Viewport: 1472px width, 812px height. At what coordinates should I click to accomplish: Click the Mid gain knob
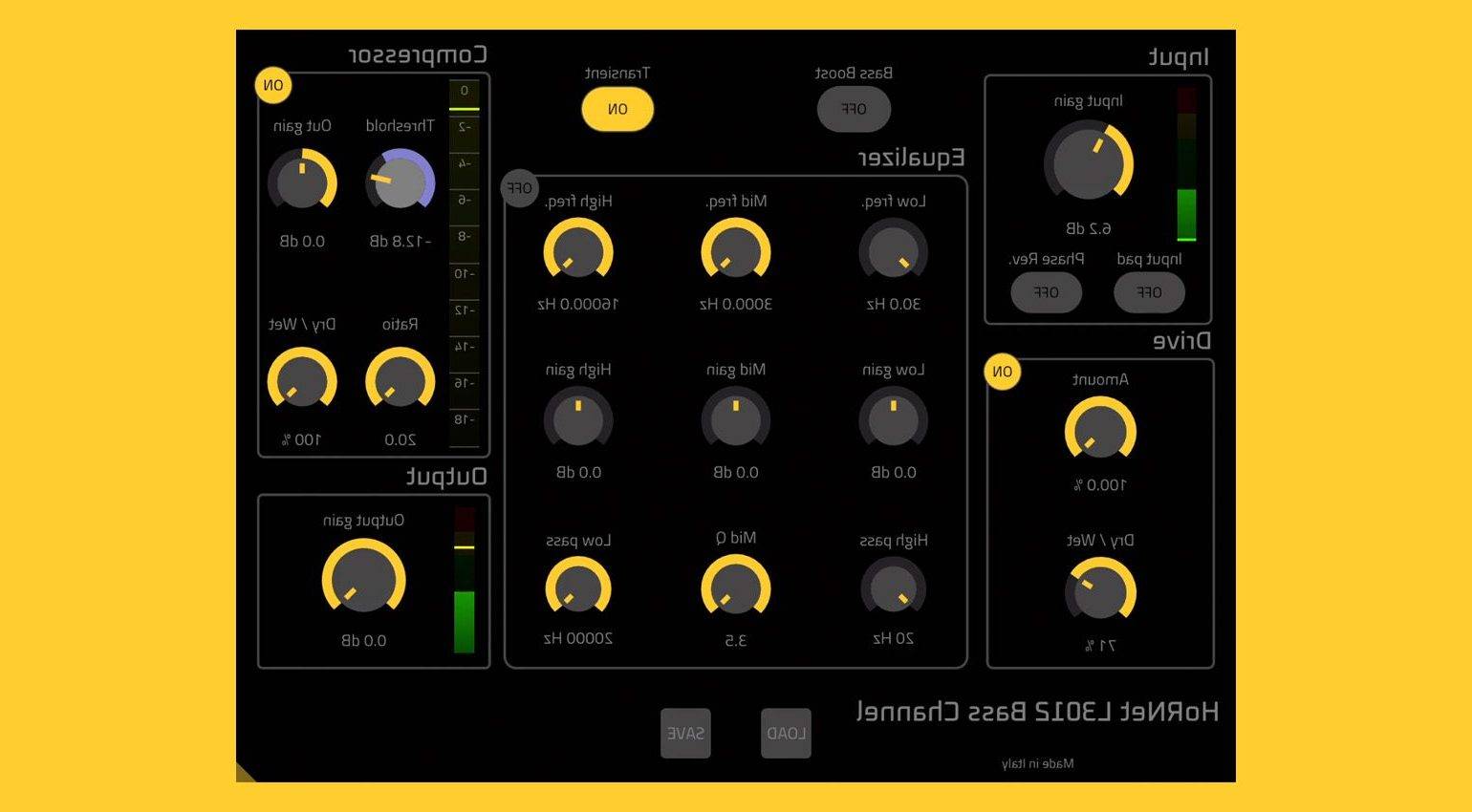[736, 419]
